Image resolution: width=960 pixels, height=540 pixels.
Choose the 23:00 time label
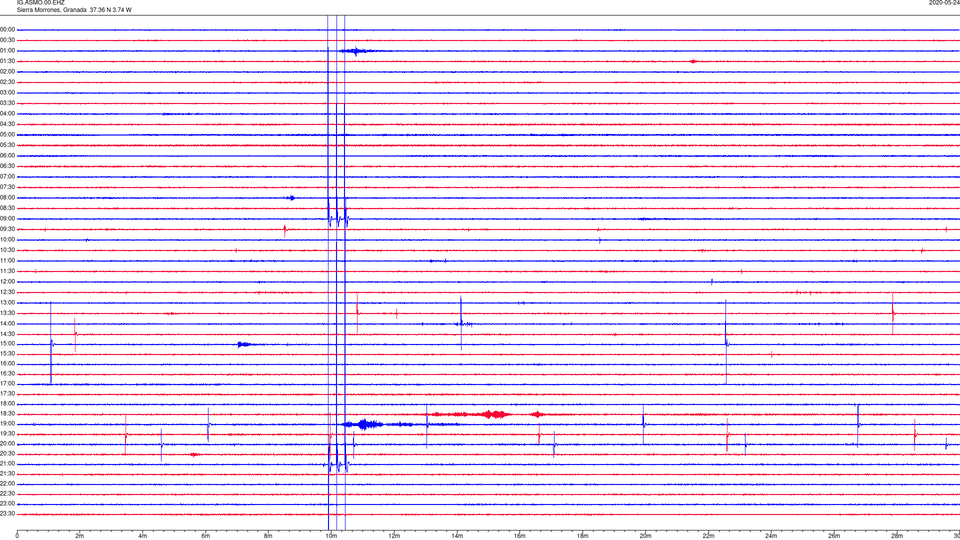(x=7, y=504)
